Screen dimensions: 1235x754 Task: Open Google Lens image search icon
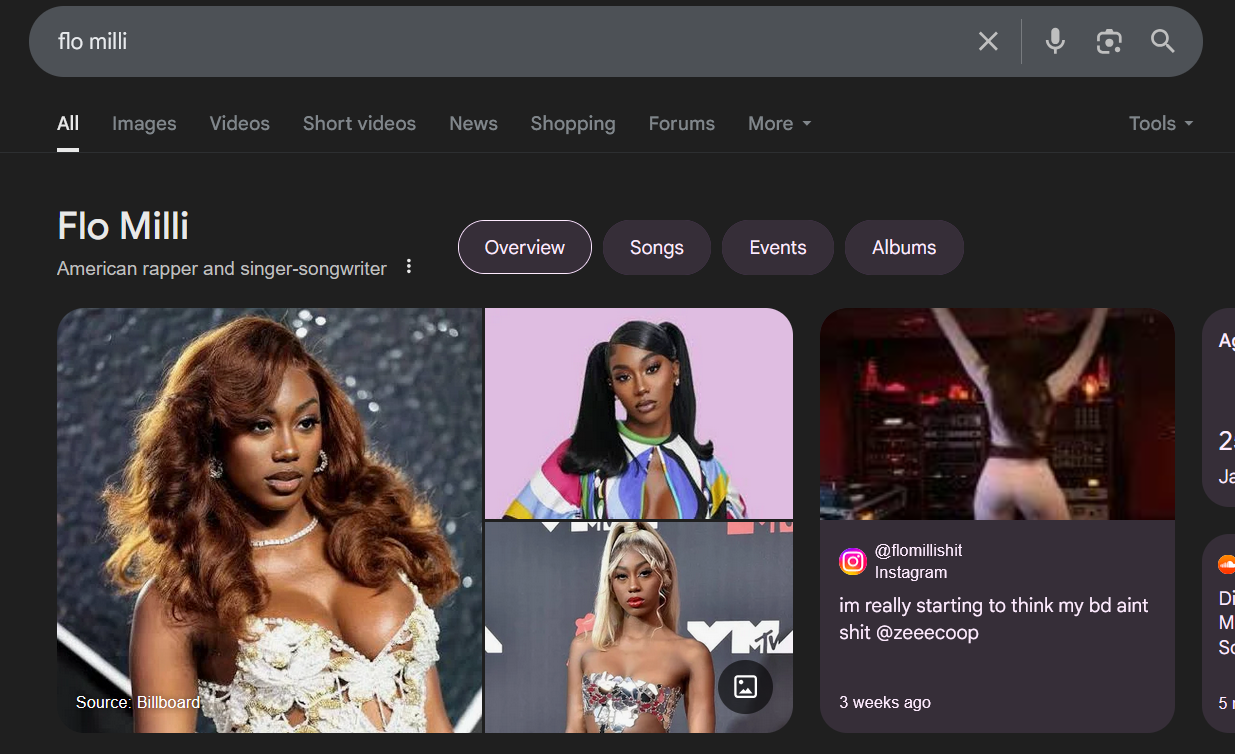(x=1109, y=41)
